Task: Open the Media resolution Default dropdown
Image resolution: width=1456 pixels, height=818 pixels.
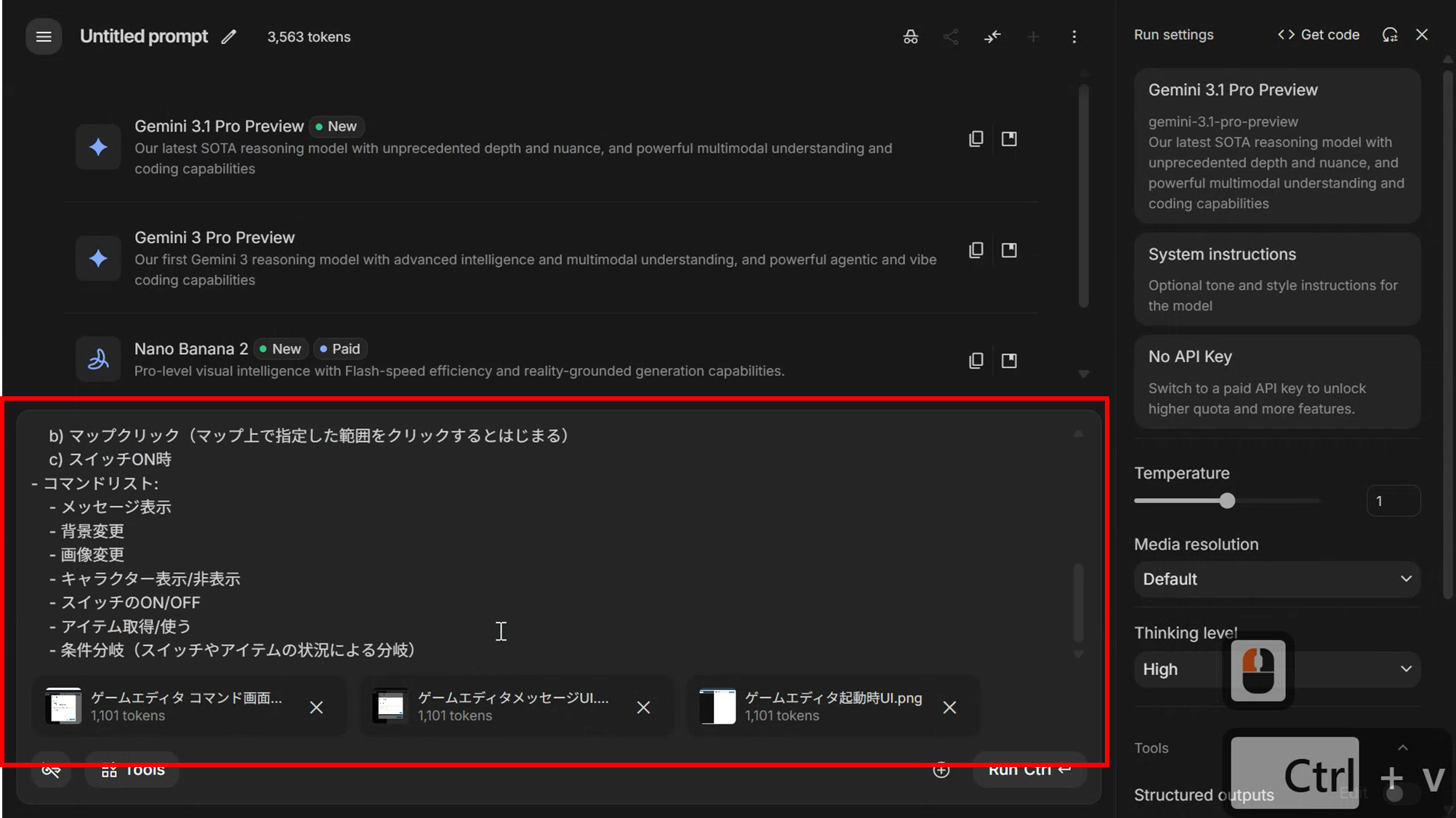Action: 1277,579
